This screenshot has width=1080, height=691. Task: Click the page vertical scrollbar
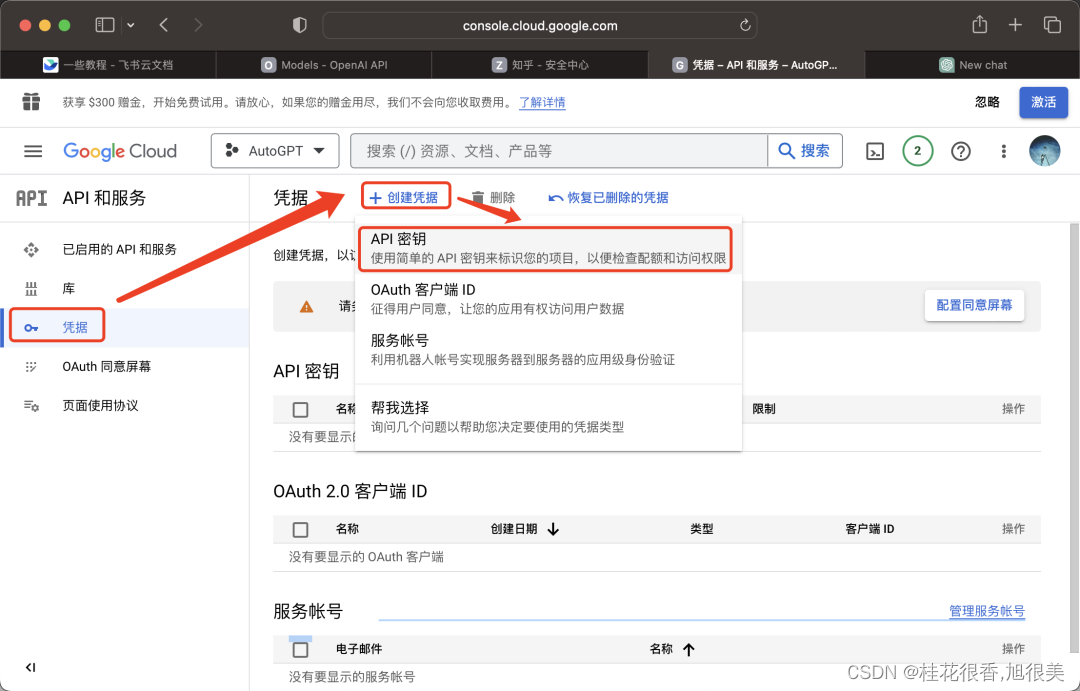point(1074,437)
